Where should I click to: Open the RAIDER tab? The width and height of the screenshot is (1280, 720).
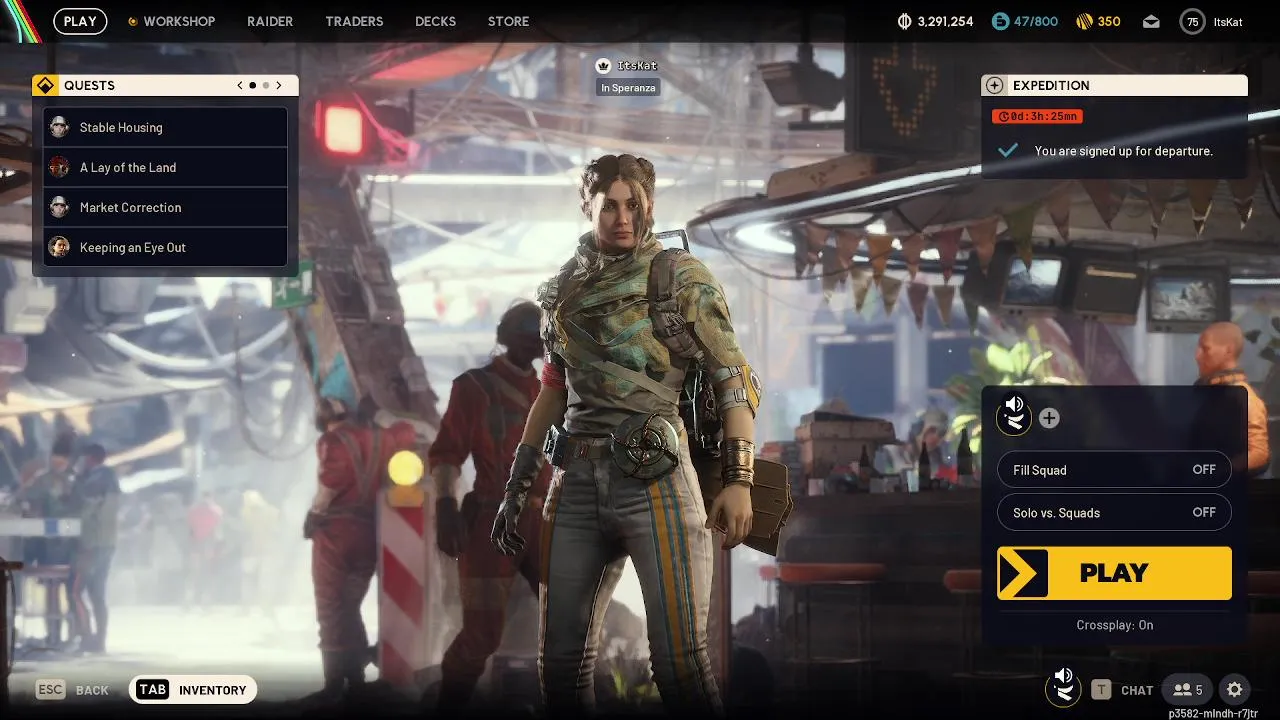coord(270,21)
